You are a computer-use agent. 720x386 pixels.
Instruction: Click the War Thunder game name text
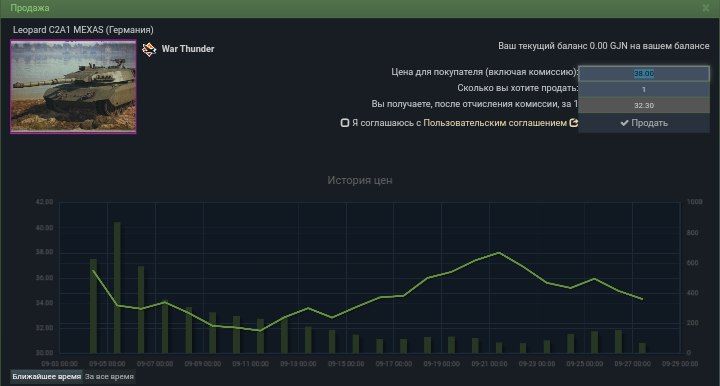tap(188, 49)
